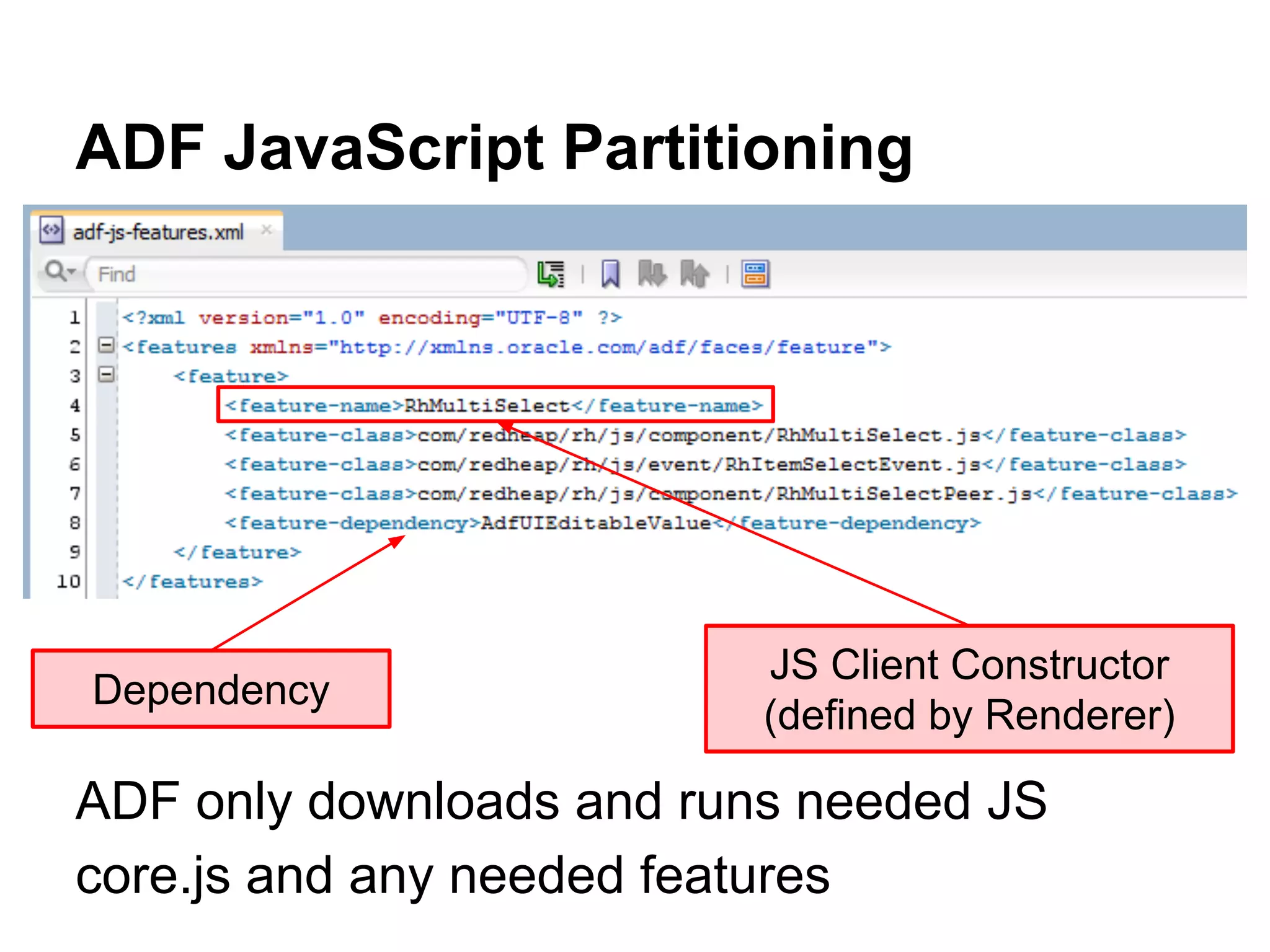Click the RhMultiSelectPeer.js feature-class line
Screen dimensions: 1270x952
tap(731, 494)
